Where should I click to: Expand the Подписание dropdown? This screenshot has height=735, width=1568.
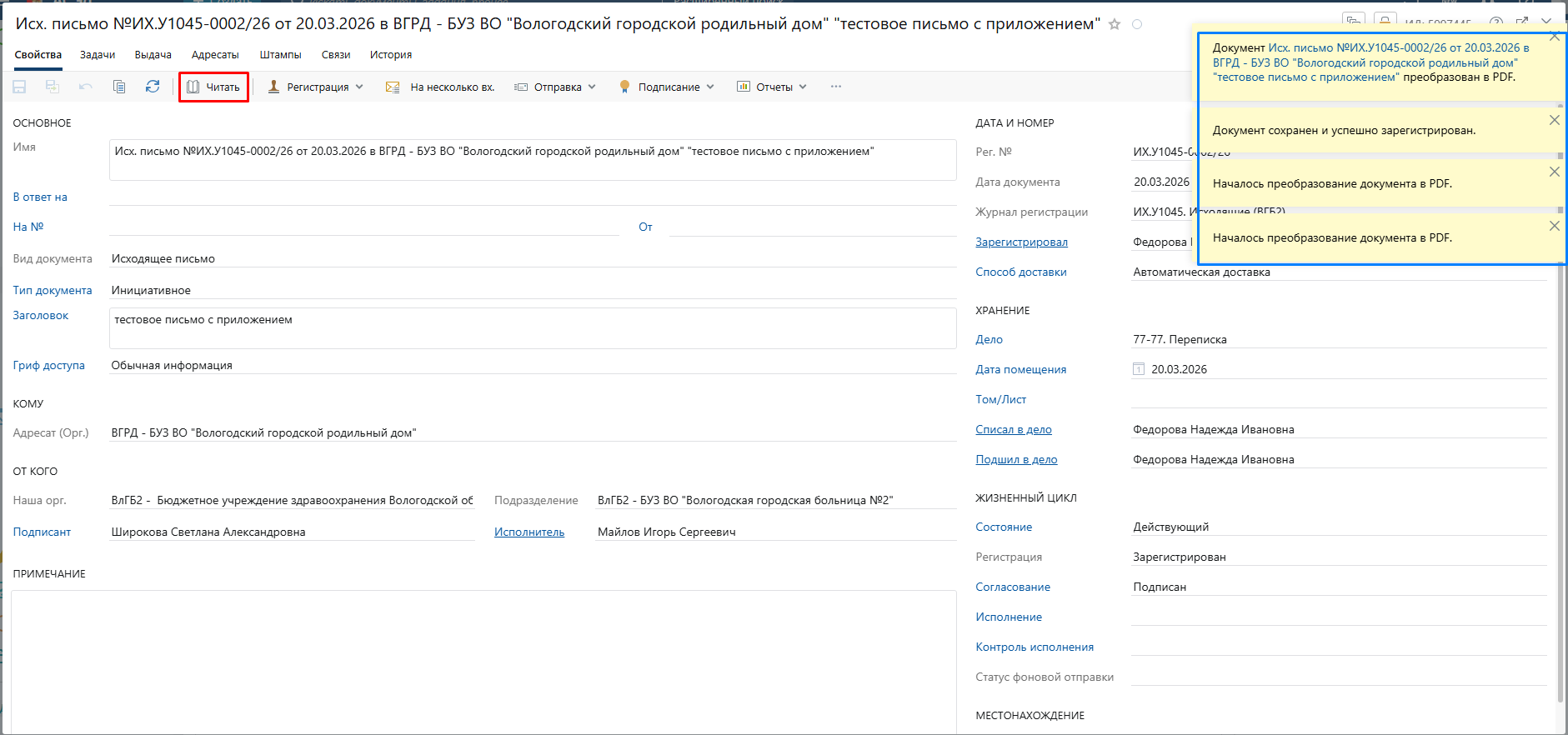coord(667,87)
